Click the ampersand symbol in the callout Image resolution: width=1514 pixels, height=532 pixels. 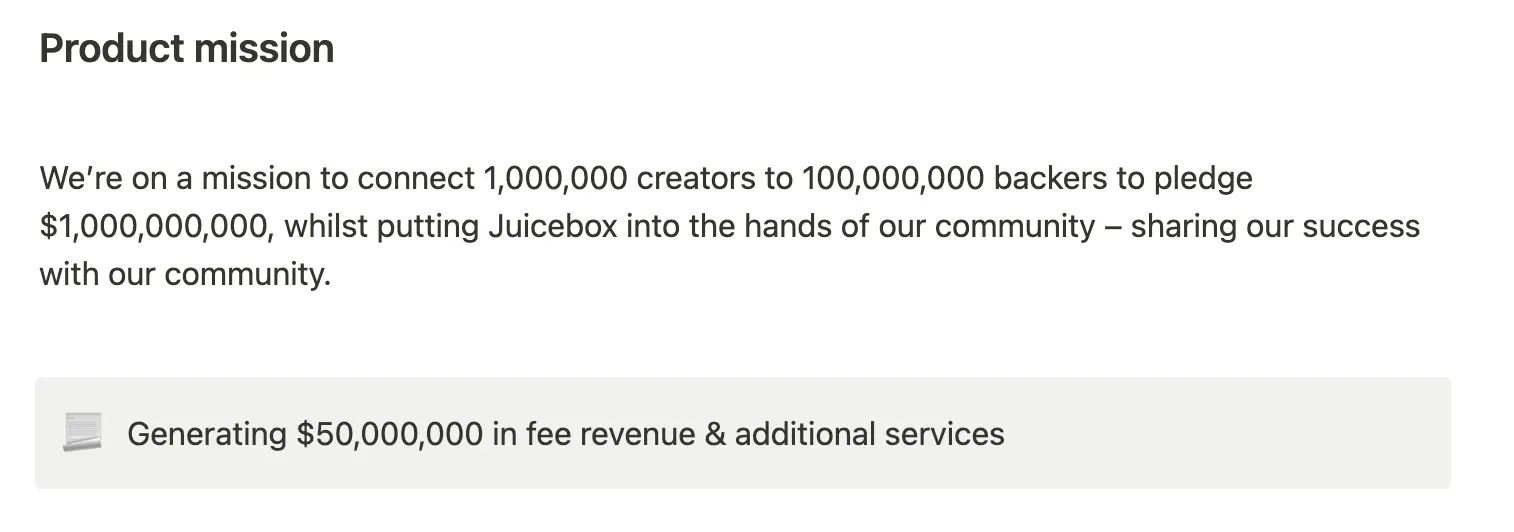coord(715,434)
